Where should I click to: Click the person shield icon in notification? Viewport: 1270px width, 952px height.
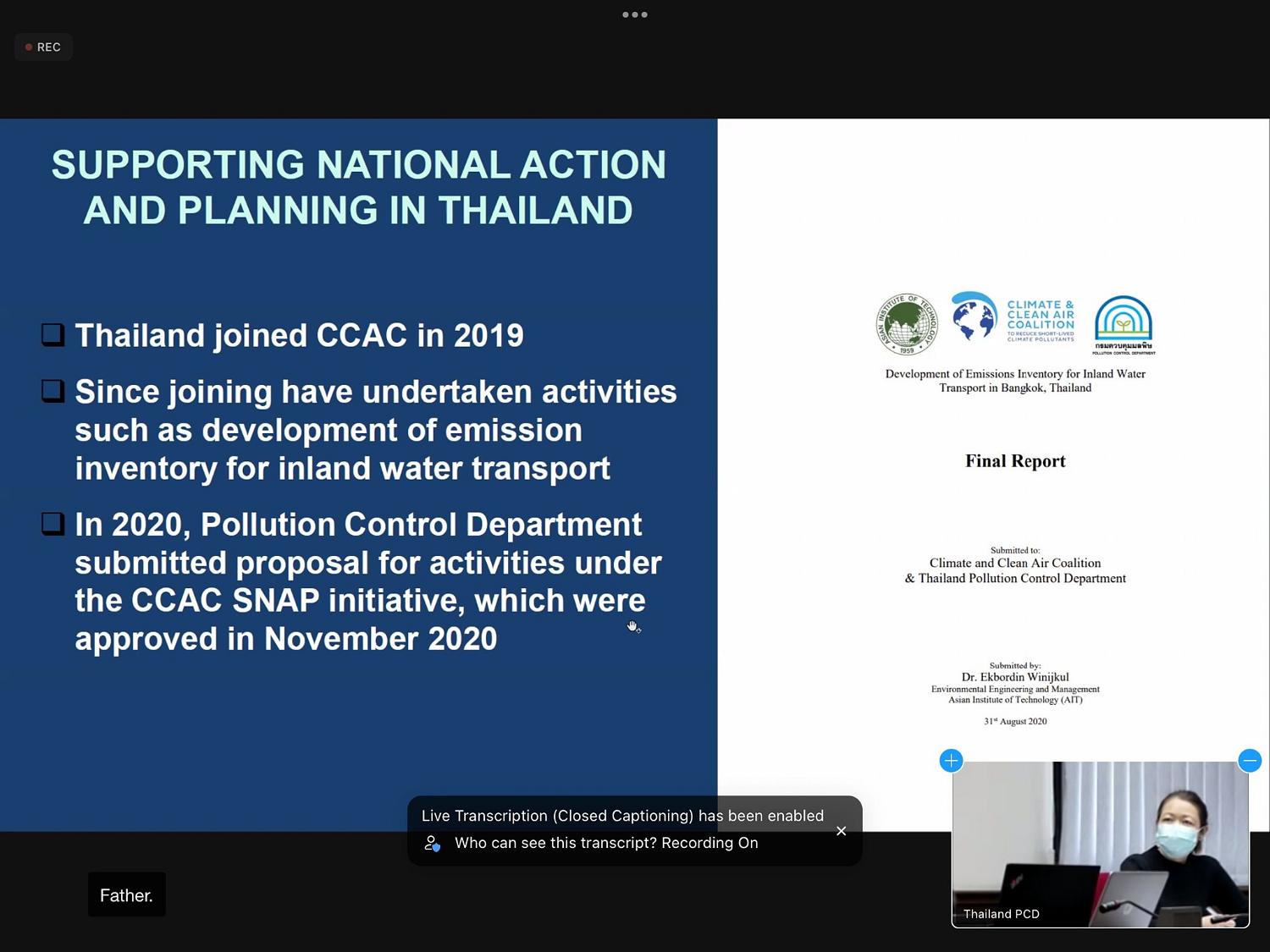click(432, 843)
